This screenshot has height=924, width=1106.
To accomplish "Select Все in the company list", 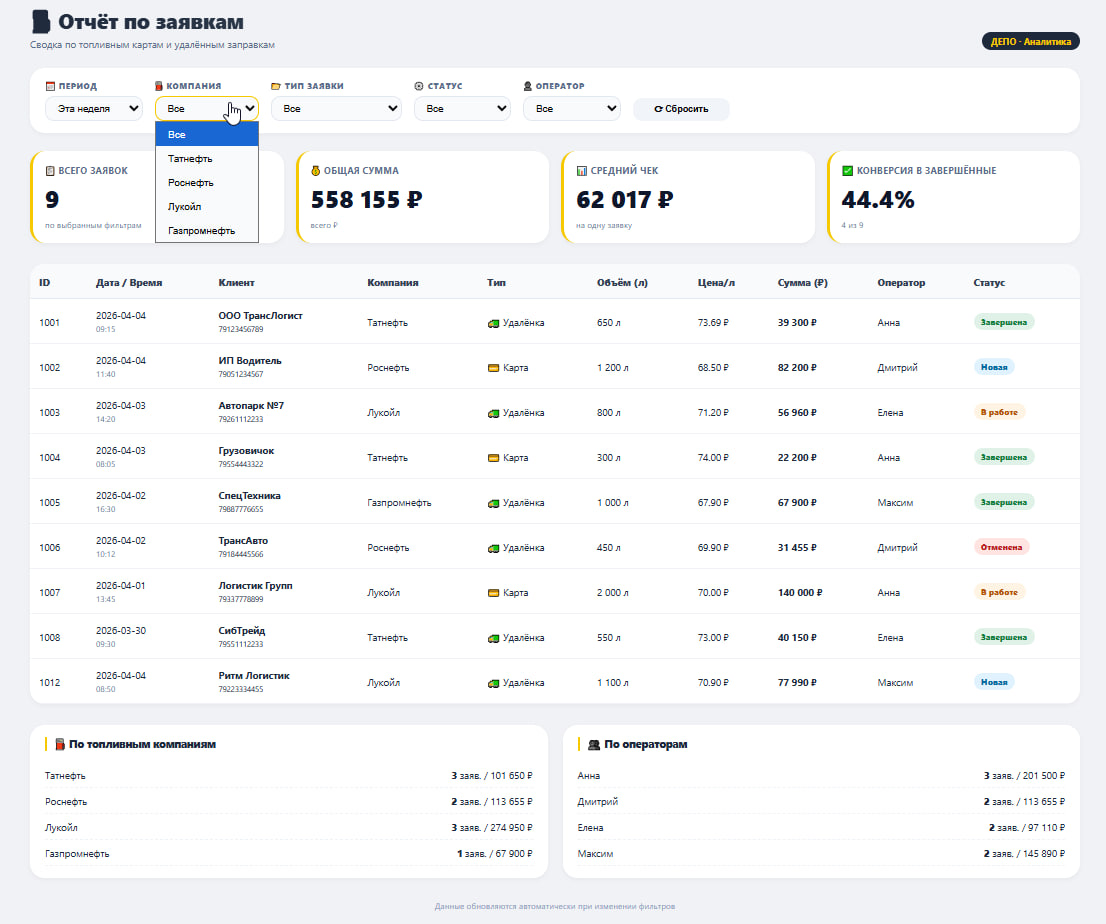I will point(207,135).
